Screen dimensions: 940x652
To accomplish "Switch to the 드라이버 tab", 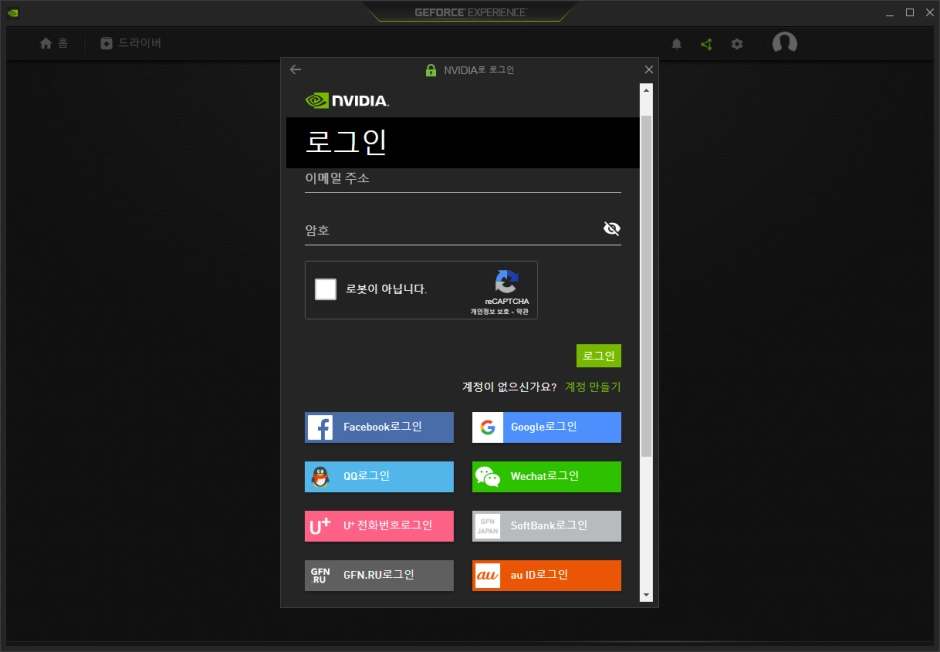I will click(x=131, y=44).
